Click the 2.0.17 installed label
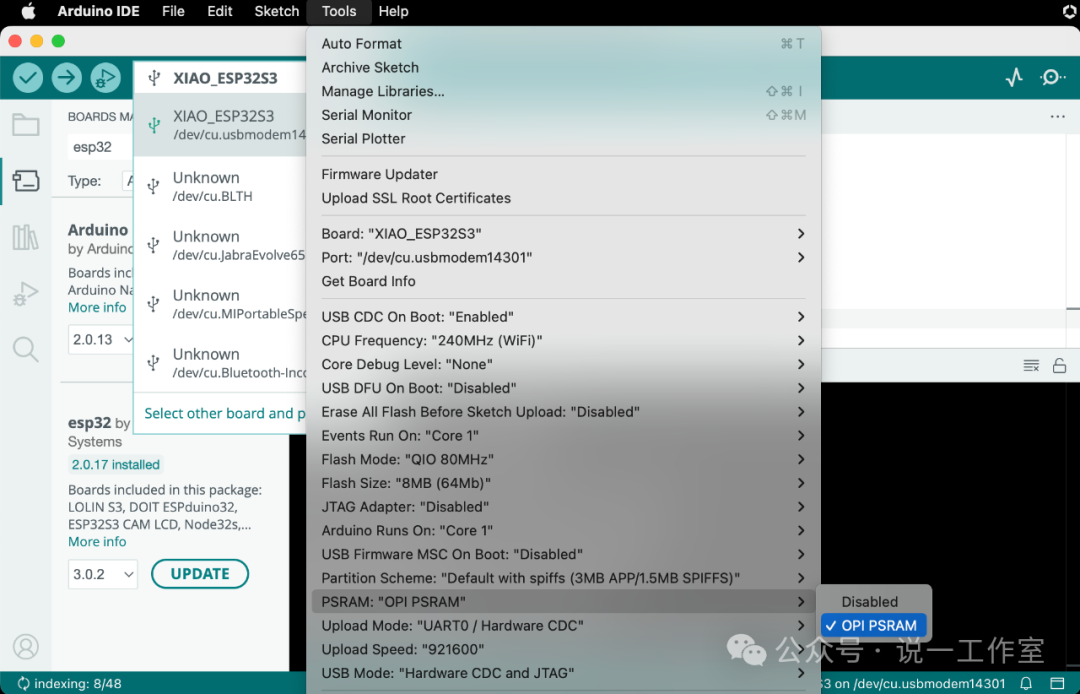 [116, 465]
